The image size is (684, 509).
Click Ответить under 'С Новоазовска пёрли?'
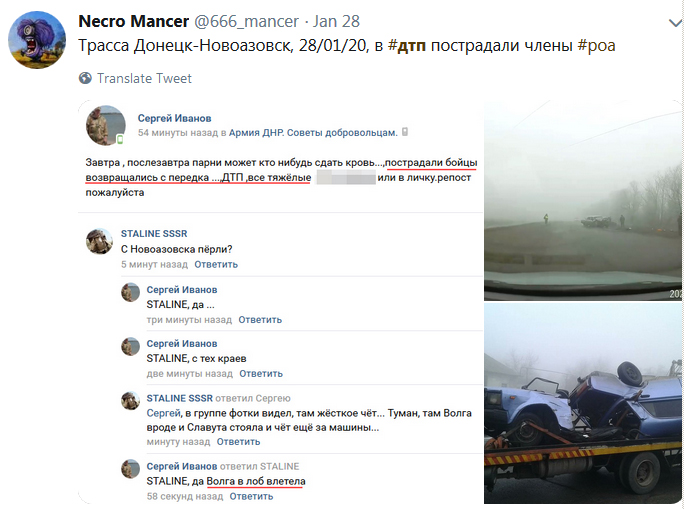point(216,264)
